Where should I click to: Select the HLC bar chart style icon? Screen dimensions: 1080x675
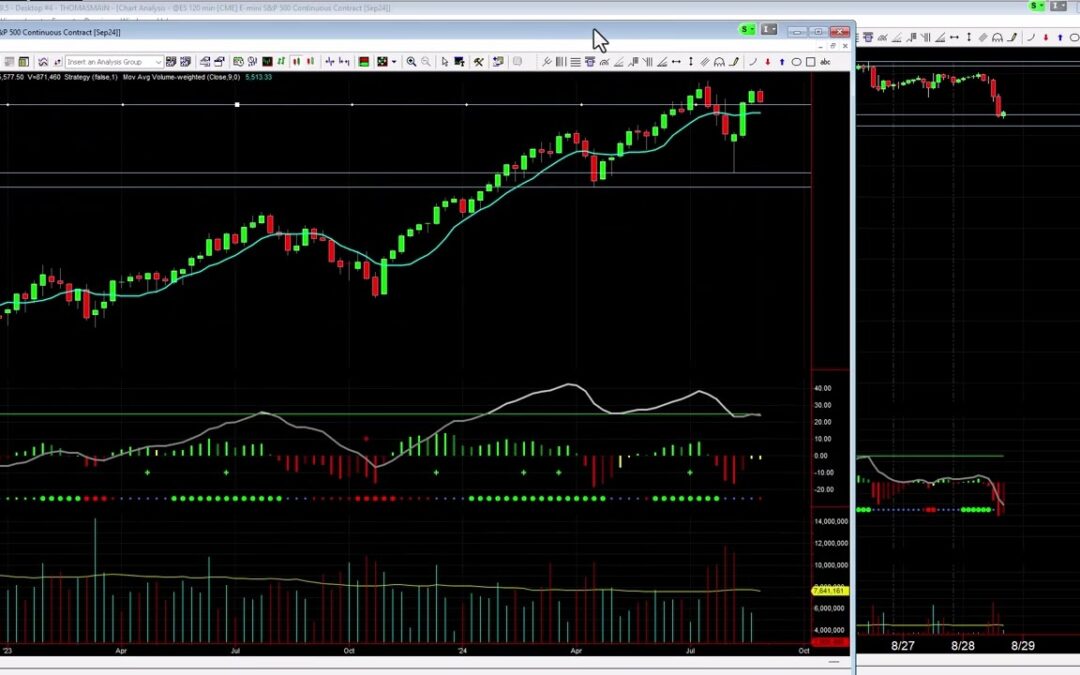[x=344, y=62]
